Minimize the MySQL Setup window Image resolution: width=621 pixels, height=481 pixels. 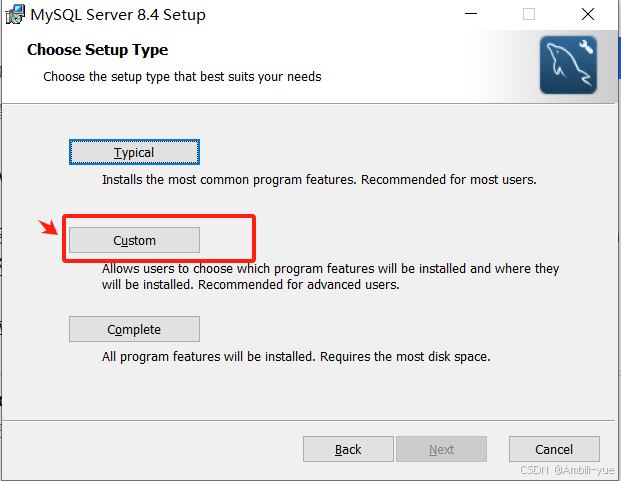pos(471,14)
